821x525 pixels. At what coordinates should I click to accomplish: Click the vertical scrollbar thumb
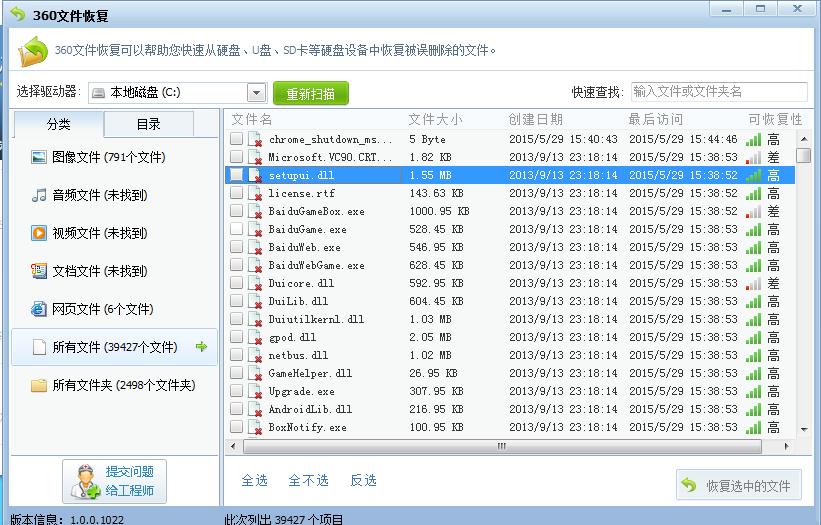[803, 156]
